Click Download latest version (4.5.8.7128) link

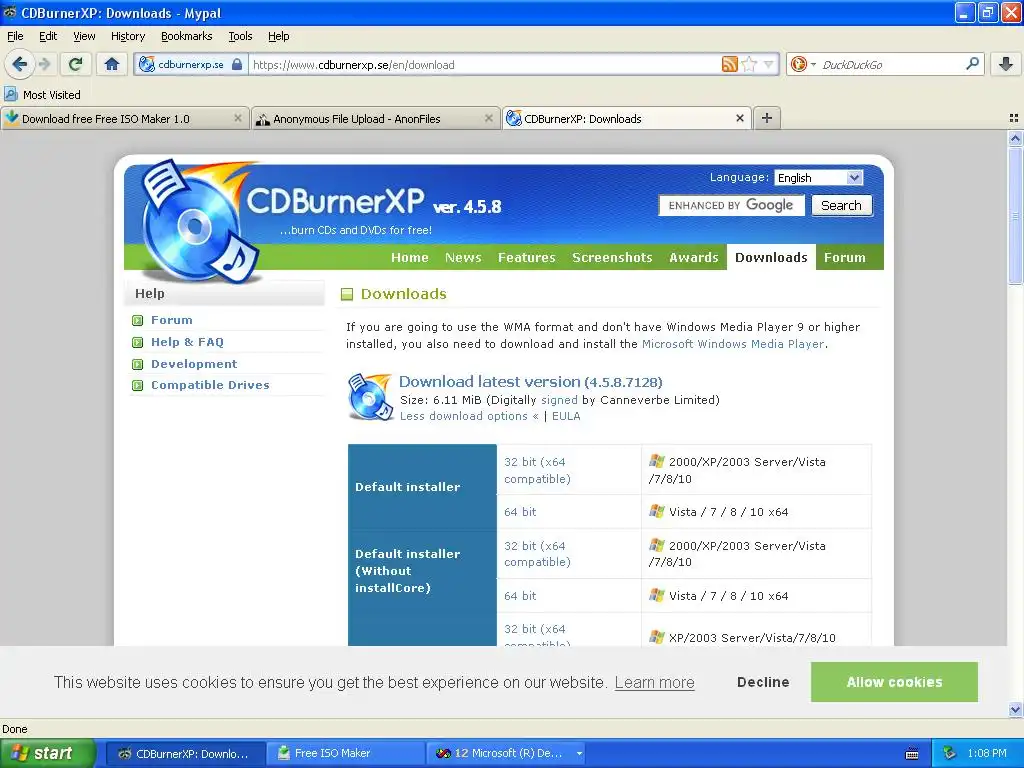530,381
